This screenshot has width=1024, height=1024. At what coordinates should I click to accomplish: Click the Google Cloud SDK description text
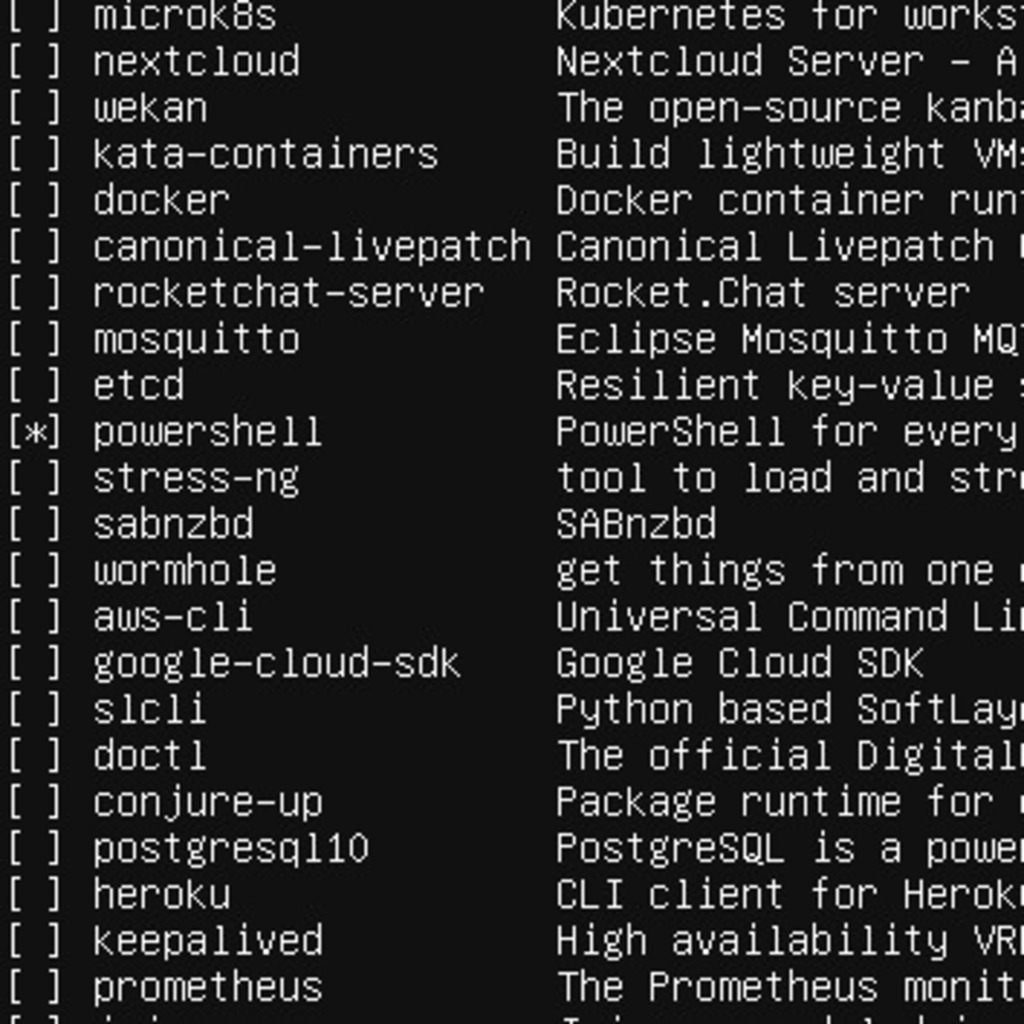[739, 663]
